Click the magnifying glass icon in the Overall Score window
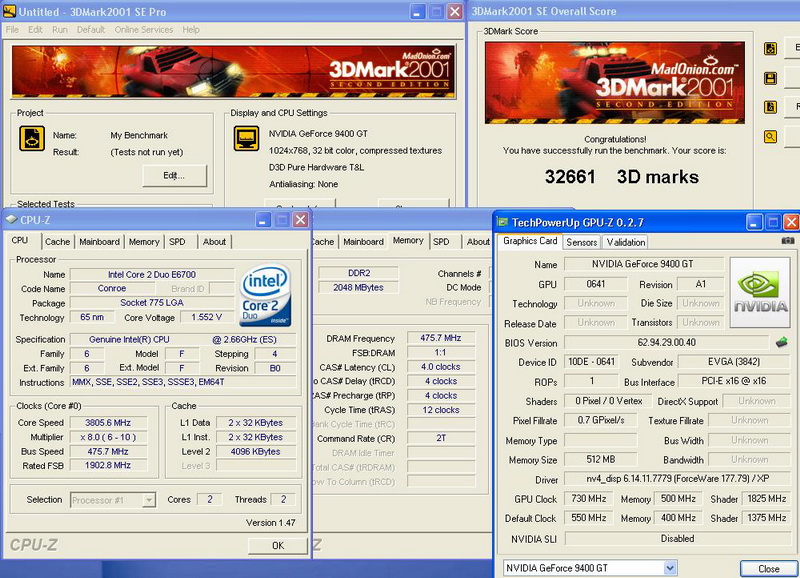 click(770, 137)
